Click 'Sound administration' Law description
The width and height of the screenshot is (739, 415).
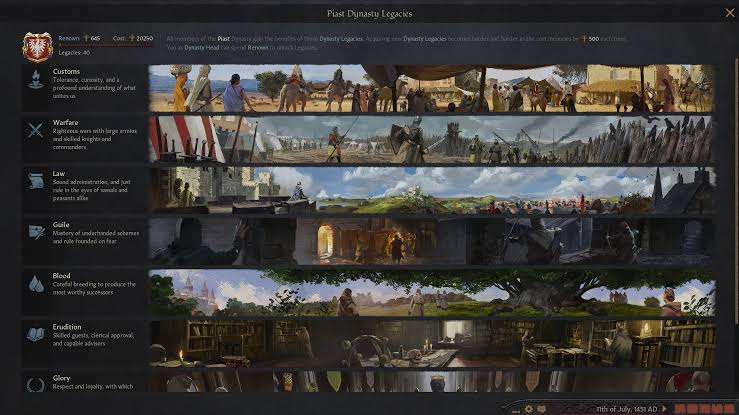click(x=91, y=190)
